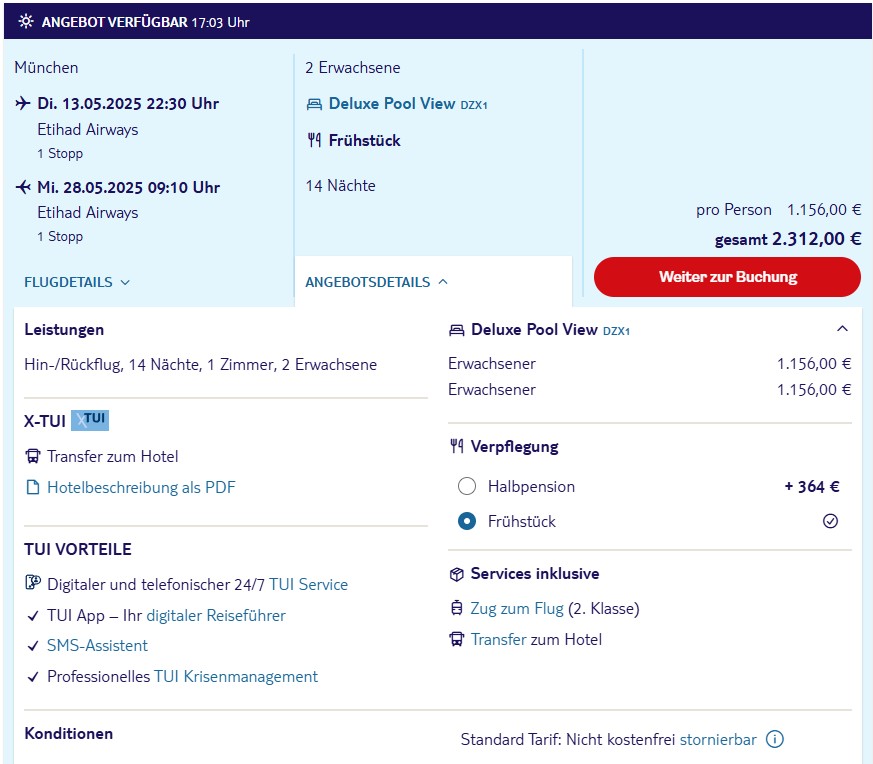
Task: Open the SMS-Assistent link
Action: (x=97, y=646)
